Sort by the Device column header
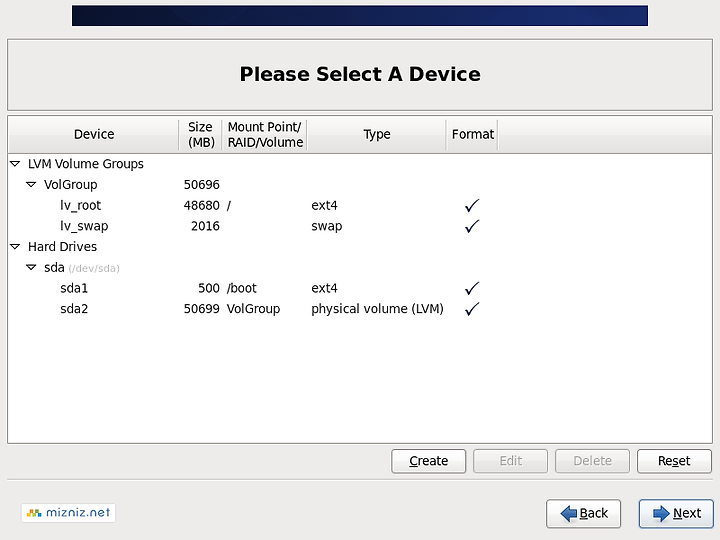 coord(94,134)
